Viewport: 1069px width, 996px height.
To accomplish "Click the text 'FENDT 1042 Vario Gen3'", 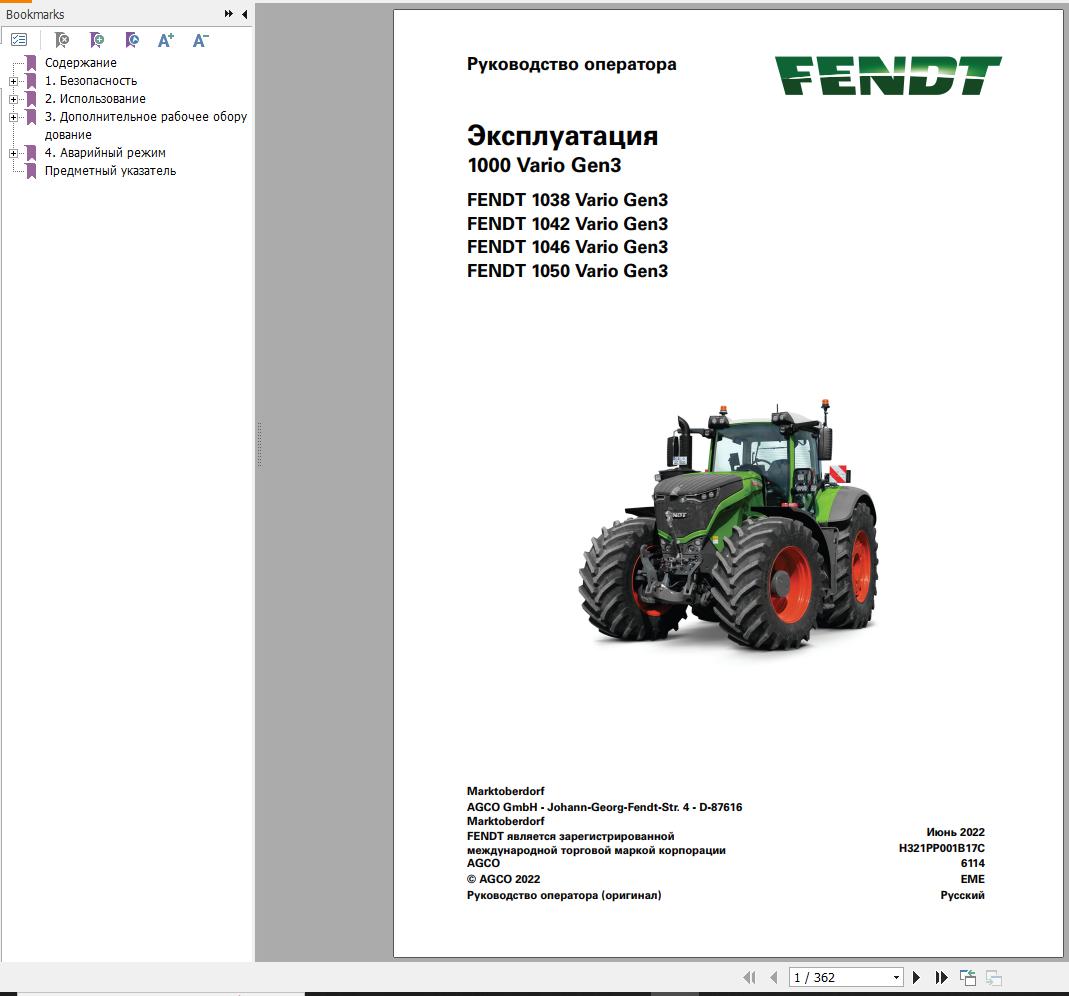I will [x=567, y=224].
